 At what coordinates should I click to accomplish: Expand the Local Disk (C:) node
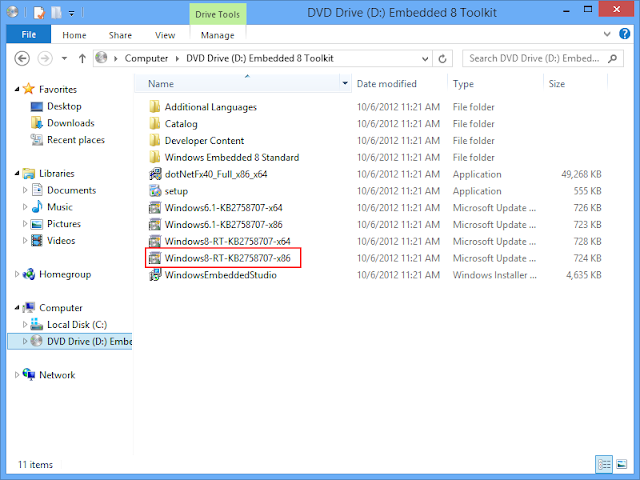coord(25,324)
